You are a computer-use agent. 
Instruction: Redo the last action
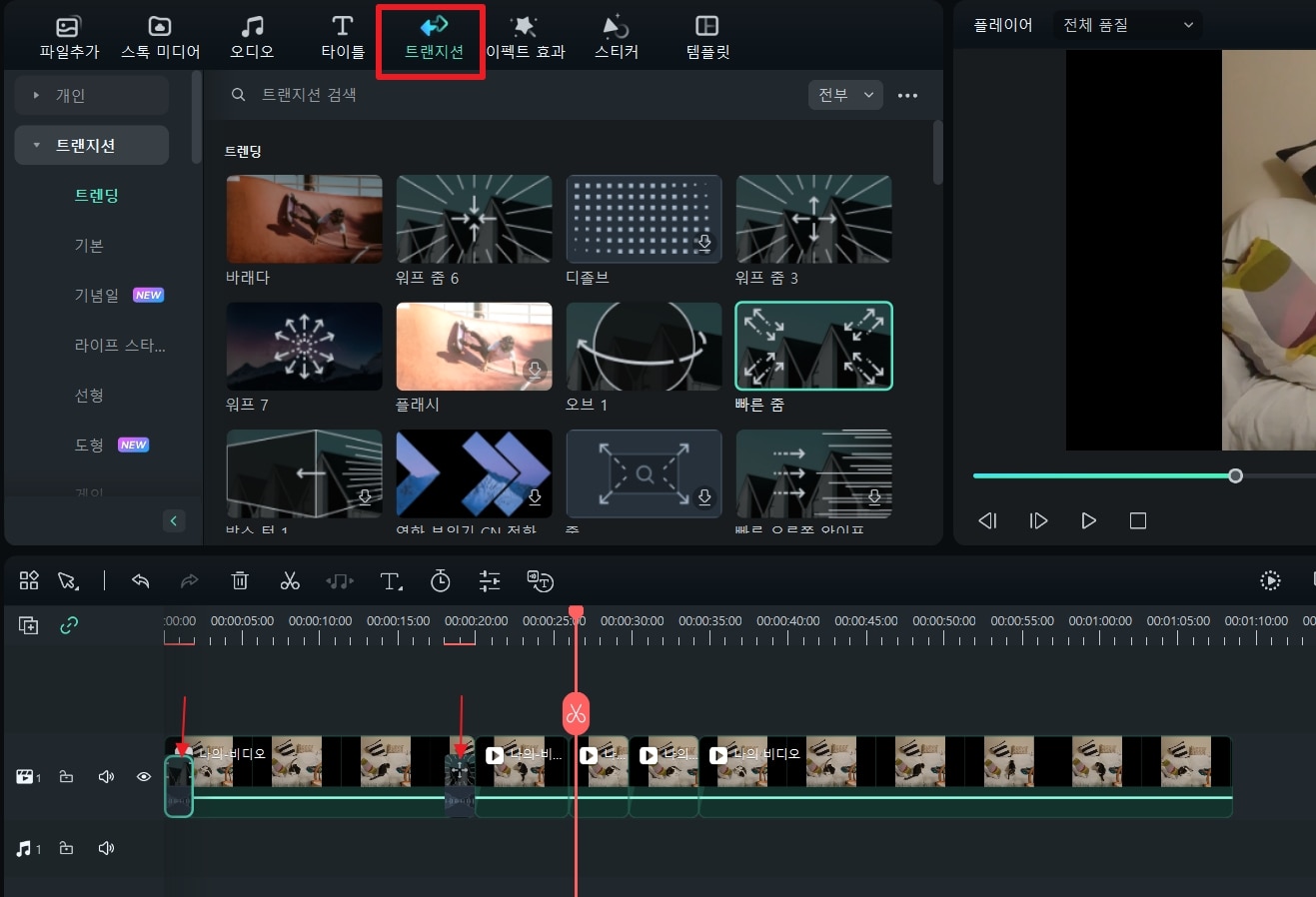point(189,580)
